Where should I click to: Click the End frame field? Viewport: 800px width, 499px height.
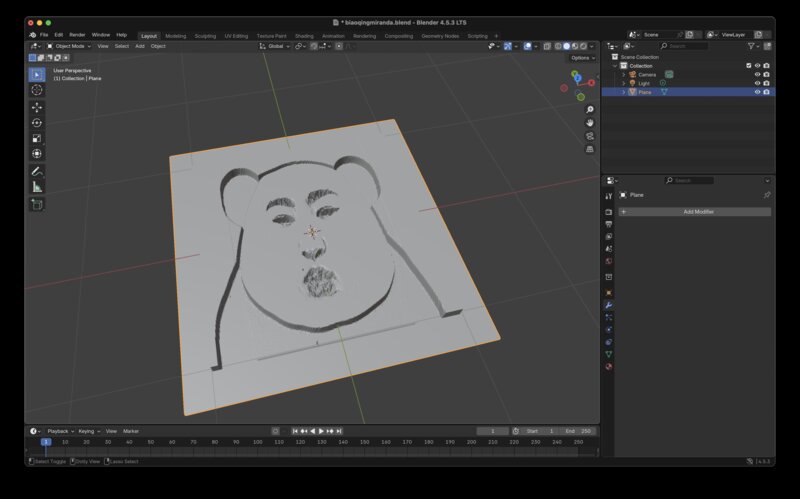tap(578, 431)
